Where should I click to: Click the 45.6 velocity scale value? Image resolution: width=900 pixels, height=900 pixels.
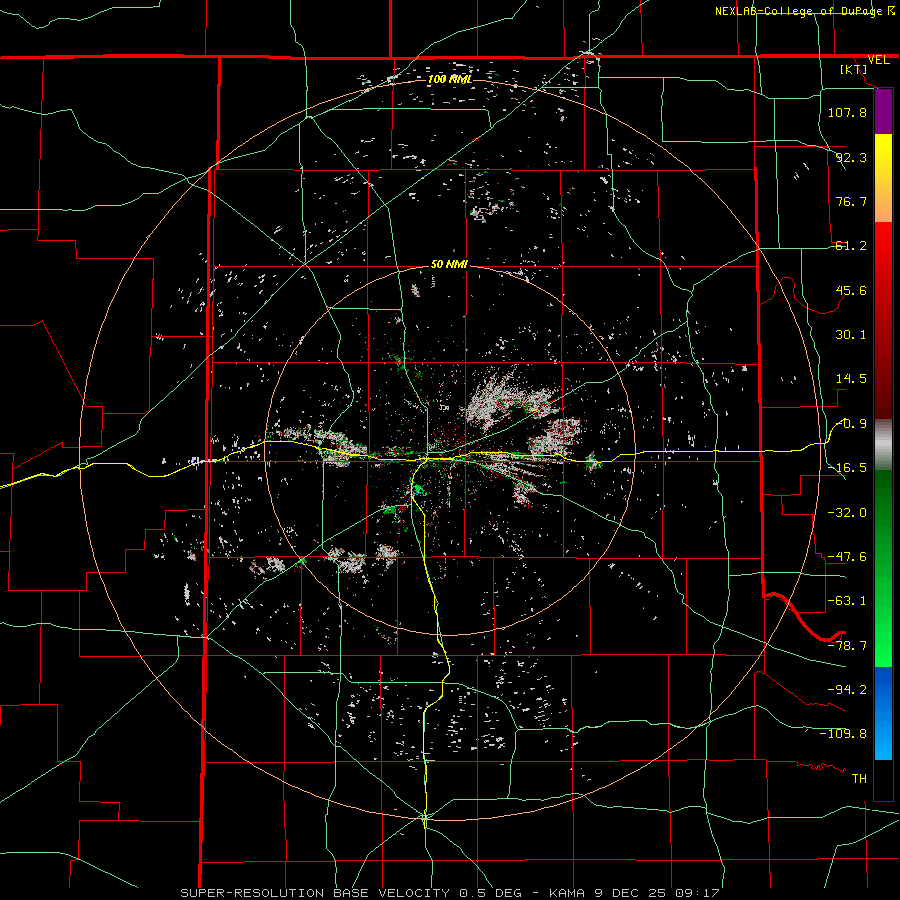(851, 290)
